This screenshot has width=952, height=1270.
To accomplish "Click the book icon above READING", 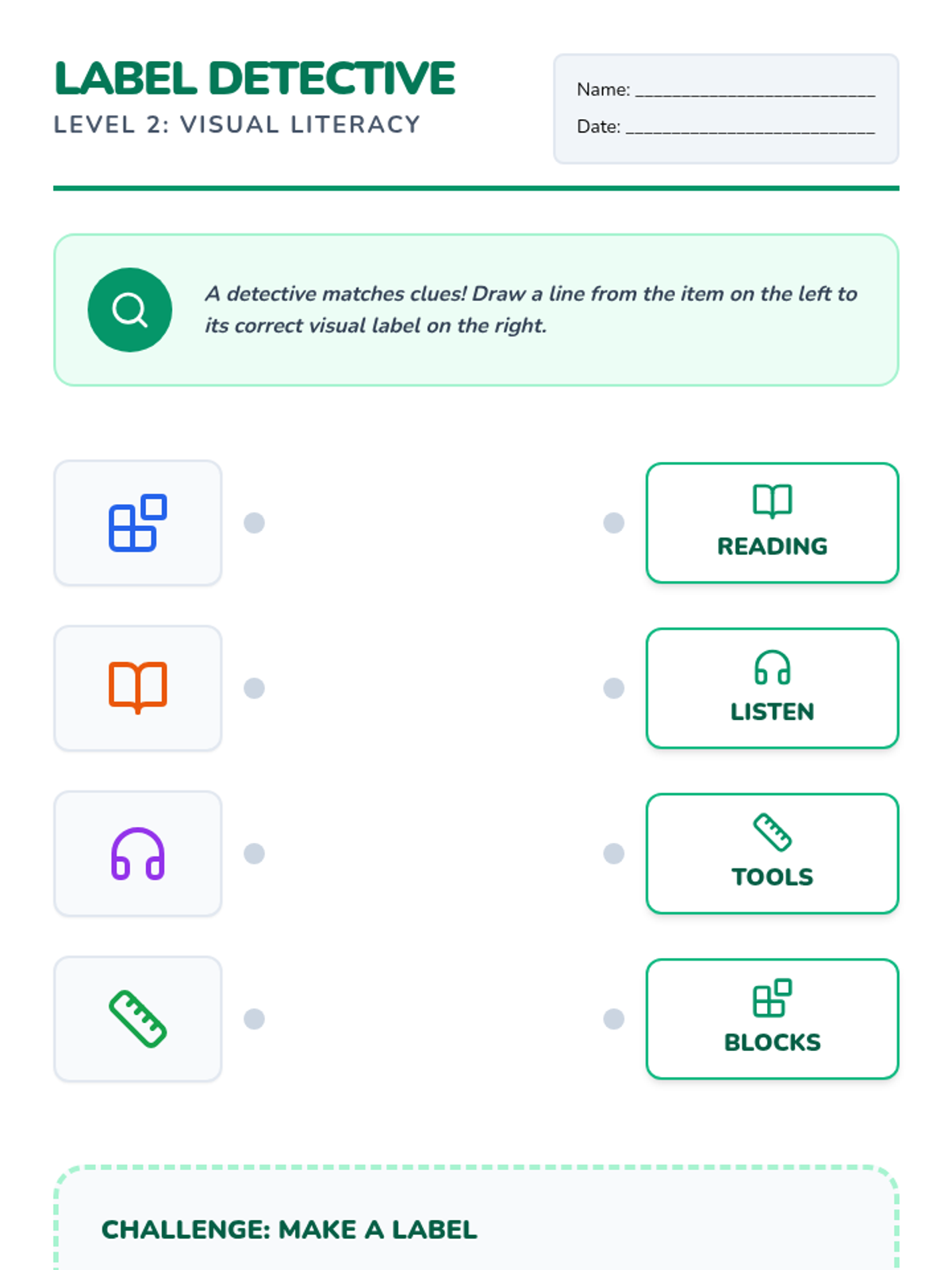I will click(772, 501).
